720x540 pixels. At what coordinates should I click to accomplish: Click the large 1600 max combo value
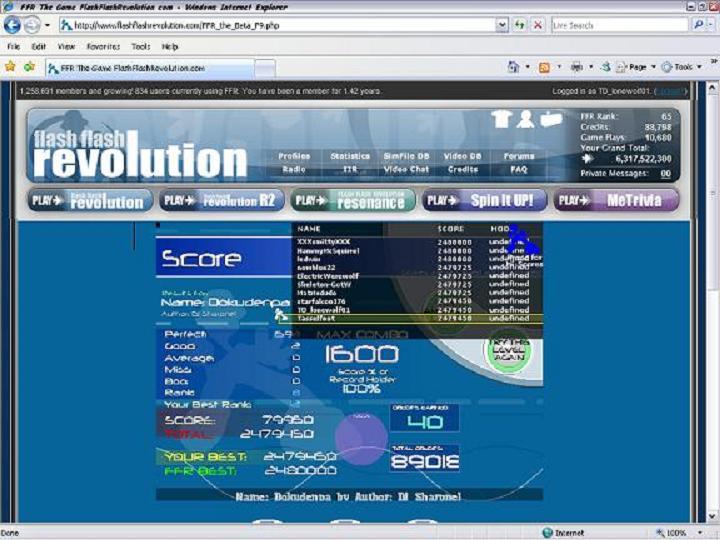362,354
